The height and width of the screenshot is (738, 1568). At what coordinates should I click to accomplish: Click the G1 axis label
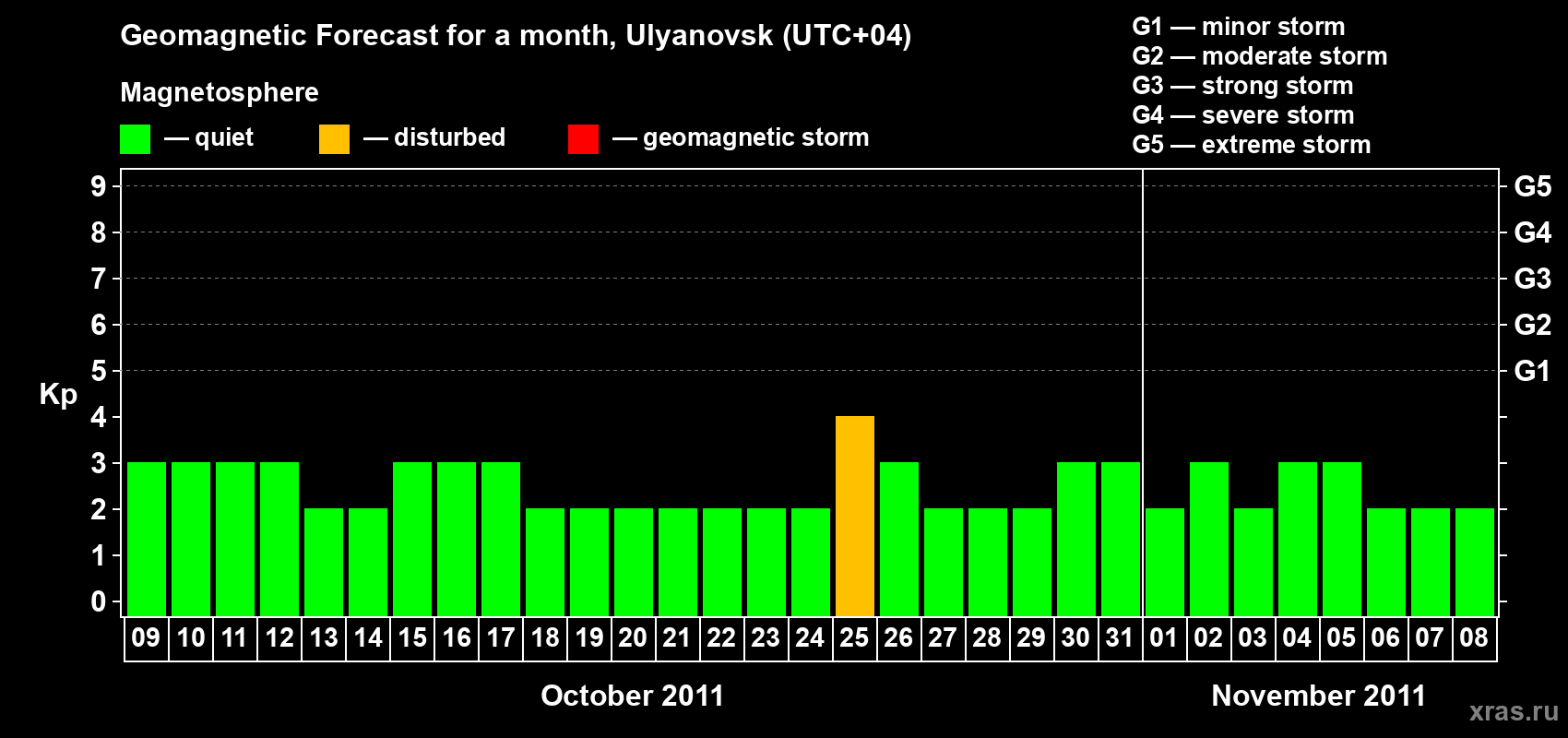[x=1533, y=371]
